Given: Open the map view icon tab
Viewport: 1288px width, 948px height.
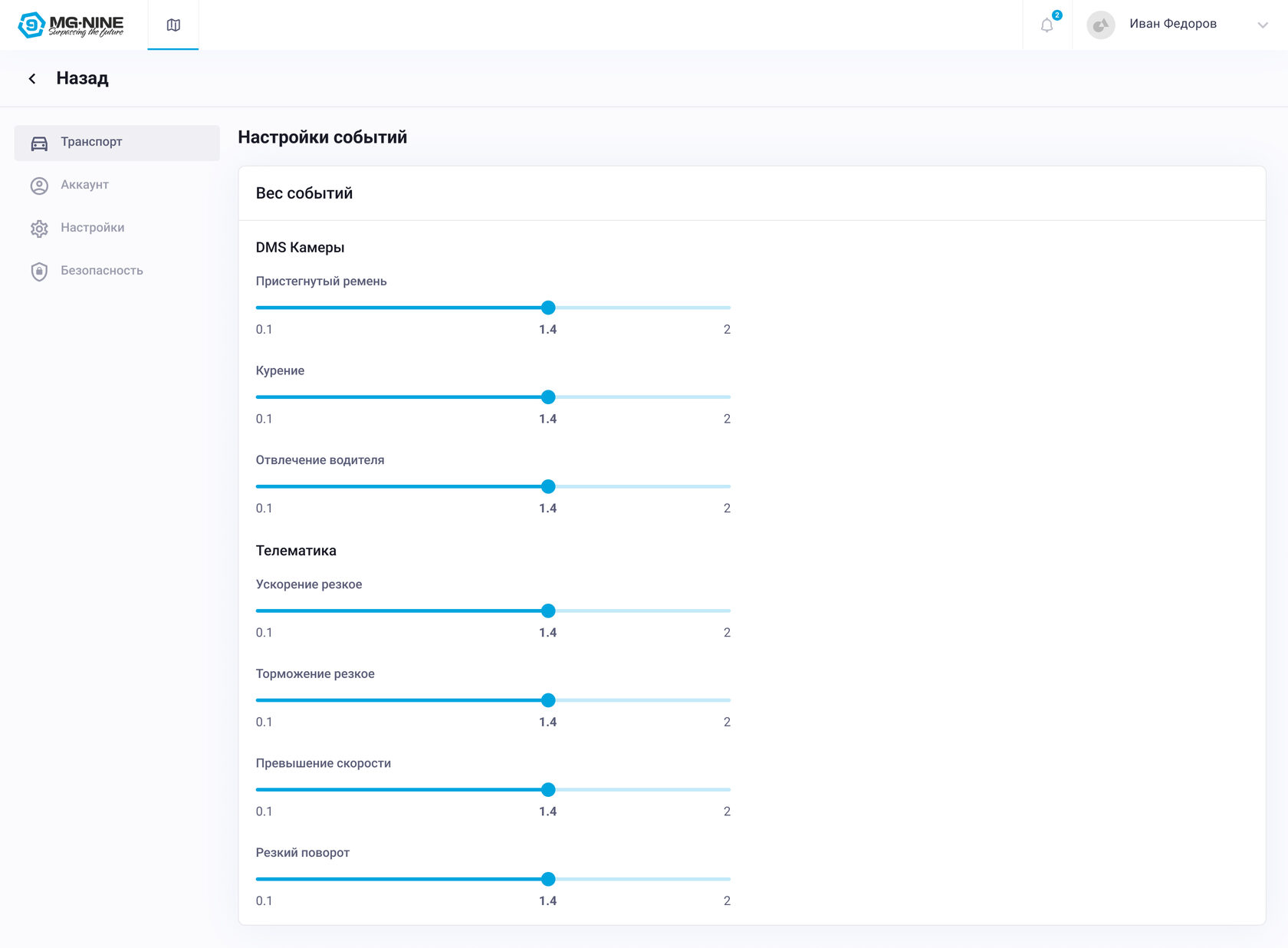Looking at the screenshot, I should (173, 25).
